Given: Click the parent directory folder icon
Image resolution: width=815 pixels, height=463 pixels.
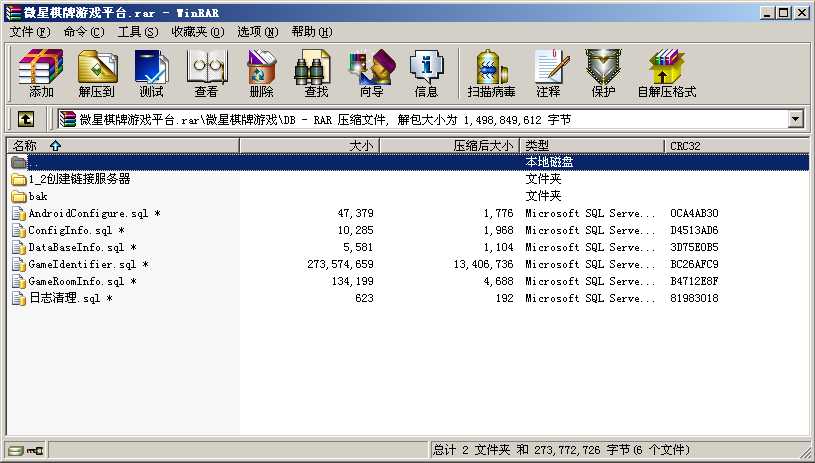Looking at the screenshot, I should point(19,162).
